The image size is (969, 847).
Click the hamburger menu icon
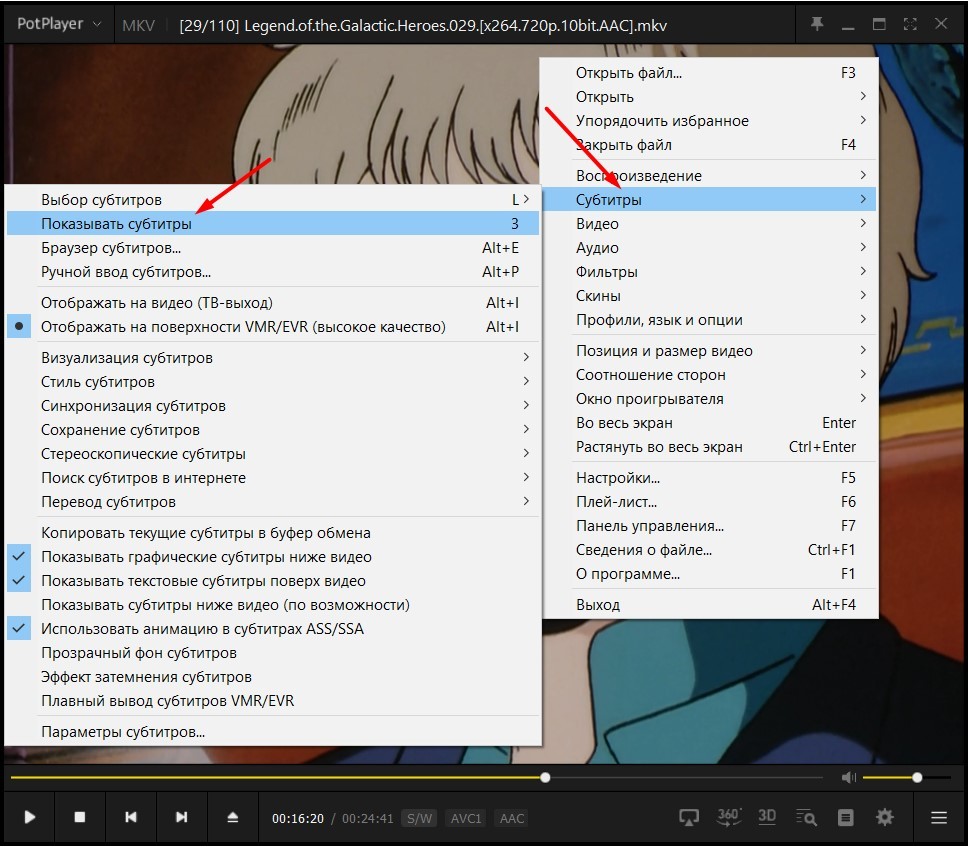[x=939, y=817]
